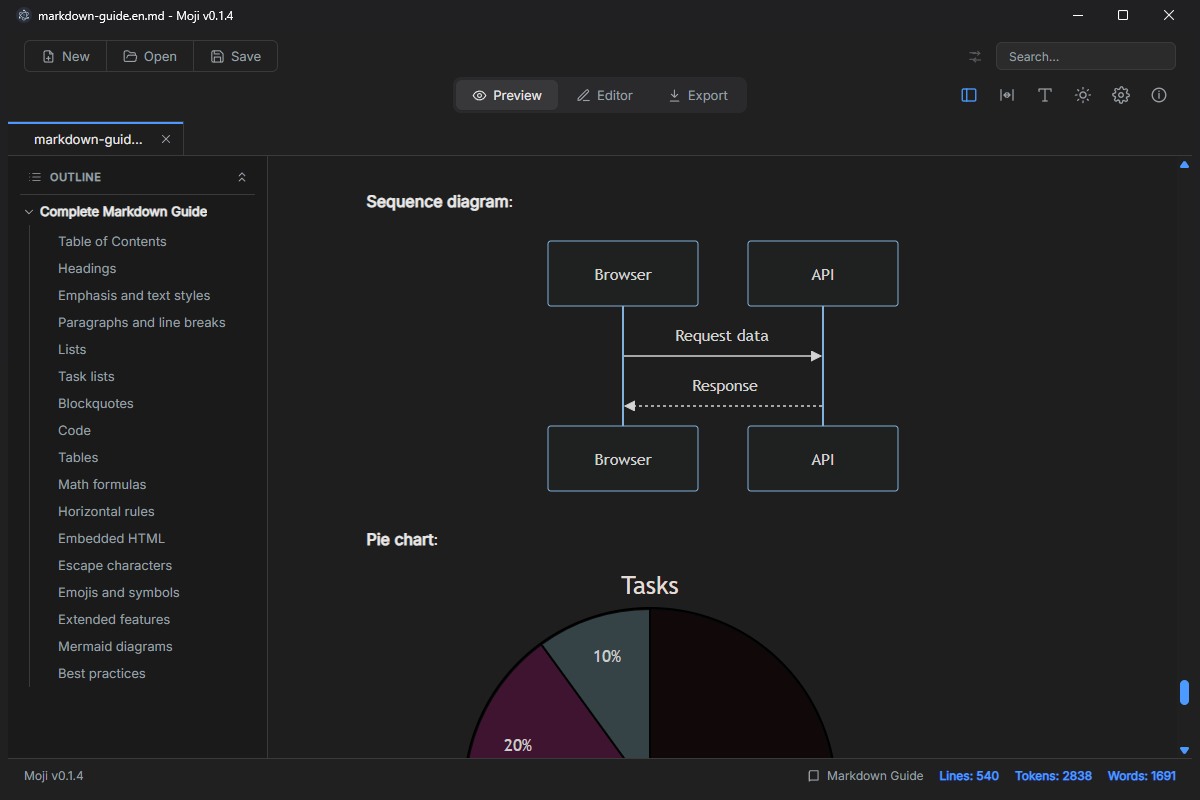The image size is (1200, 800).
Task: Go to Extended features in outline
Action: (x=114, y=619)
